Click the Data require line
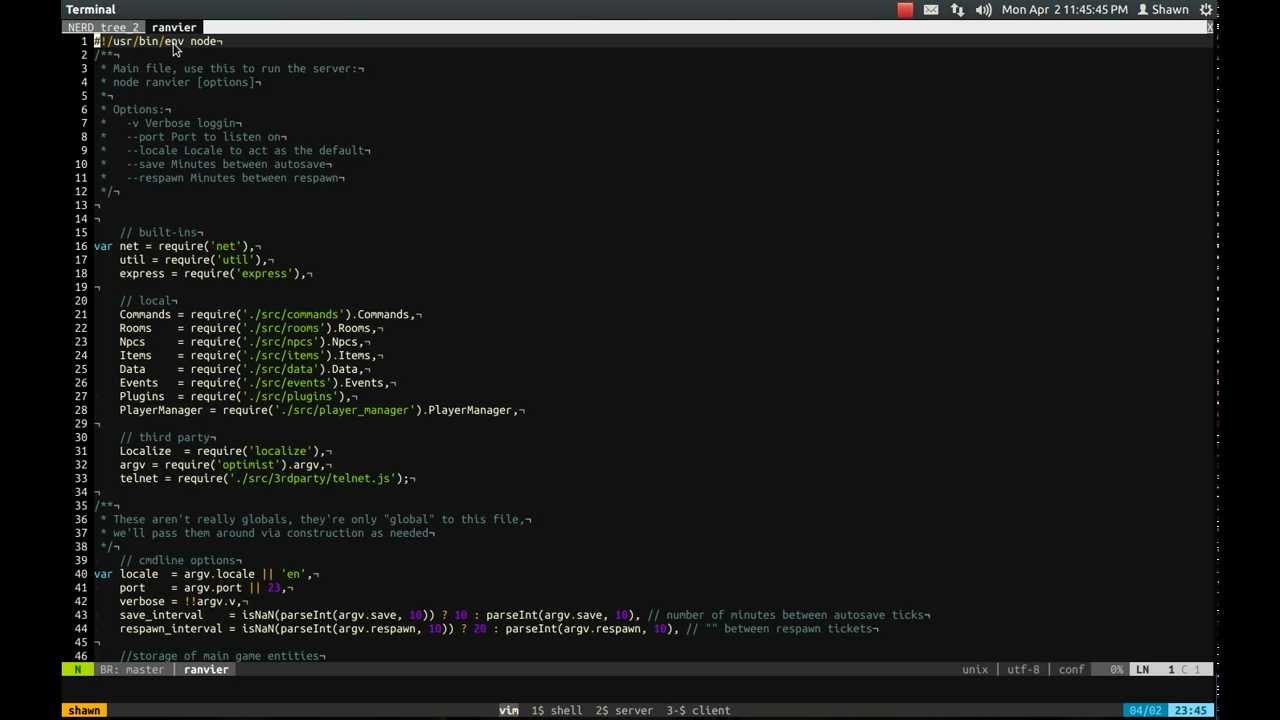The image size is (1280, 720). [244, 369]
